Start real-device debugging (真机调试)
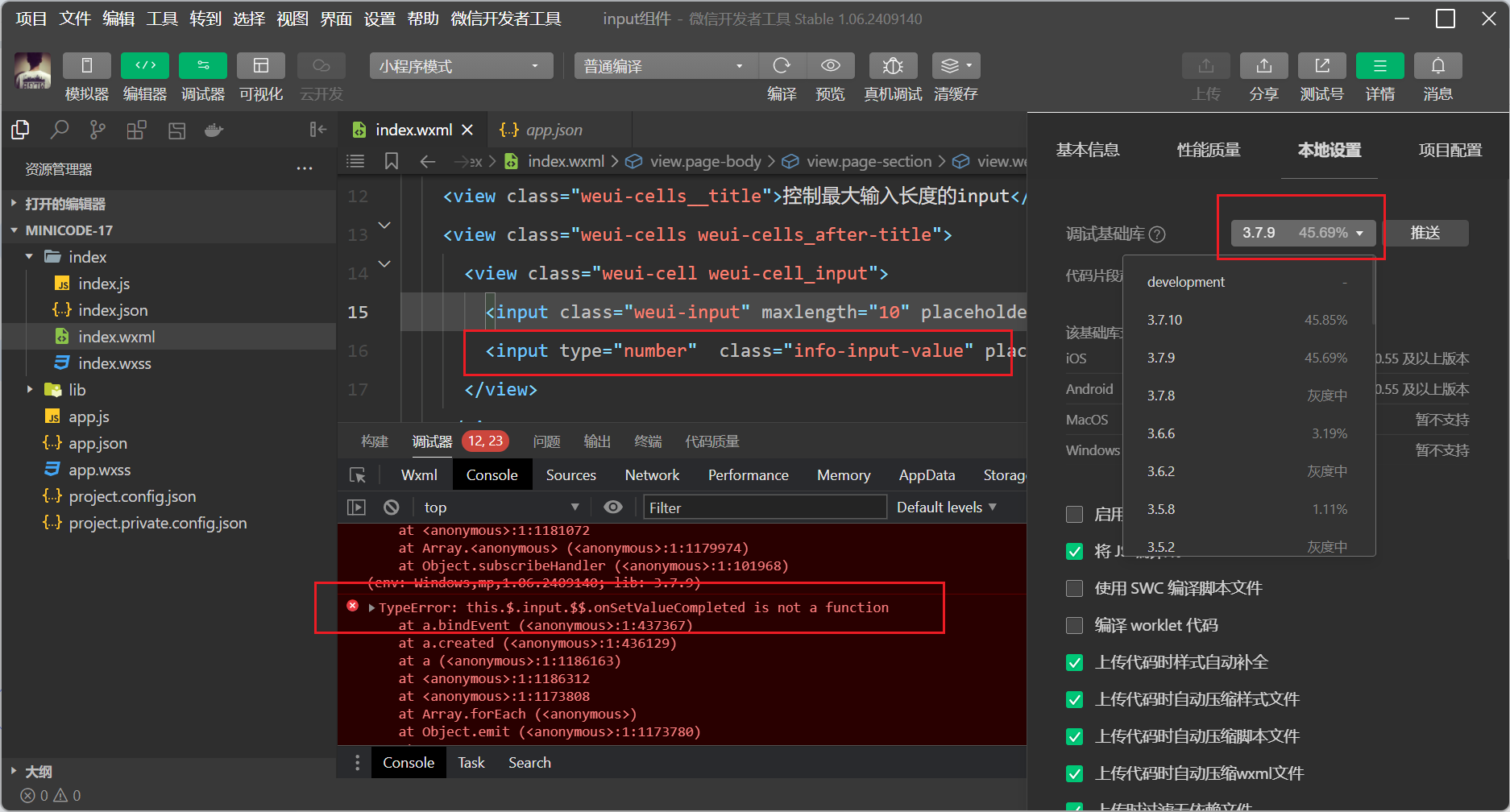The height and width of the screenshot is (812, 1510). [893, 65]
